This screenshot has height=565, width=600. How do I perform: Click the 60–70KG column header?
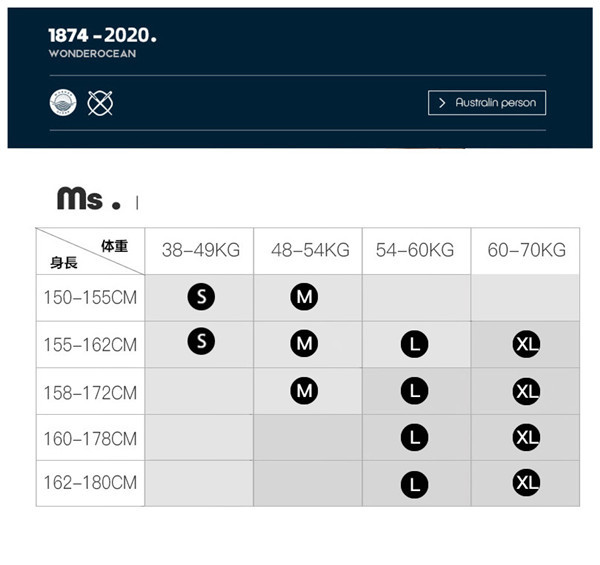[527, 250]
